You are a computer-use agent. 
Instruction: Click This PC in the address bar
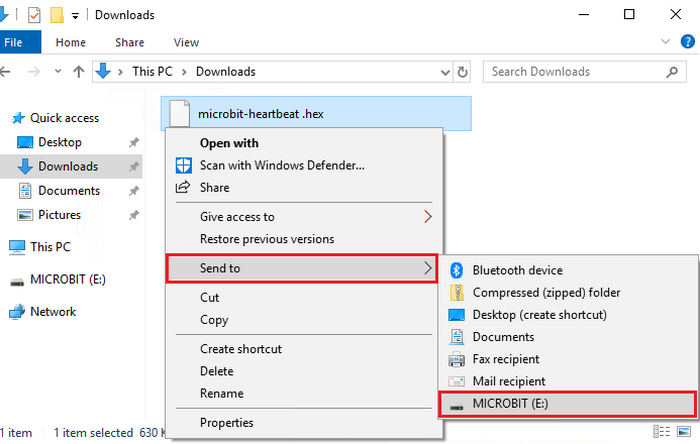click(152, 71)
